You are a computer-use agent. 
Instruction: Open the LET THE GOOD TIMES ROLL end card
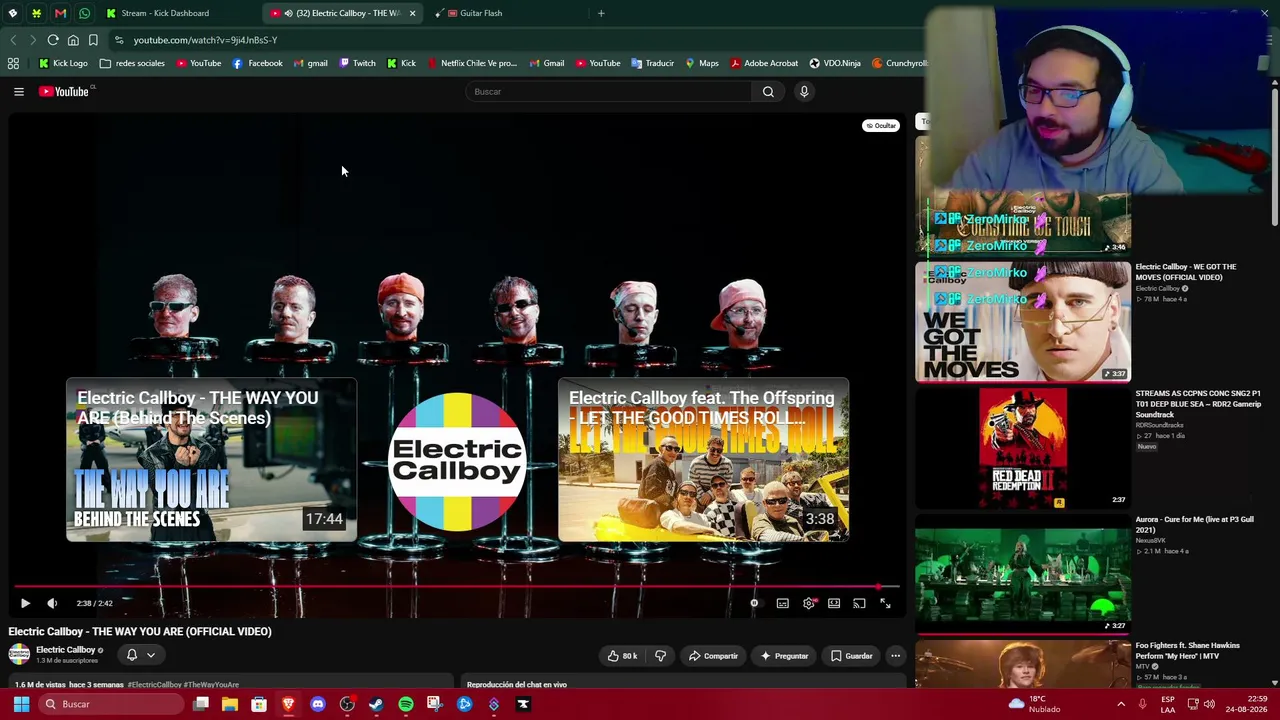click(704, 460)
